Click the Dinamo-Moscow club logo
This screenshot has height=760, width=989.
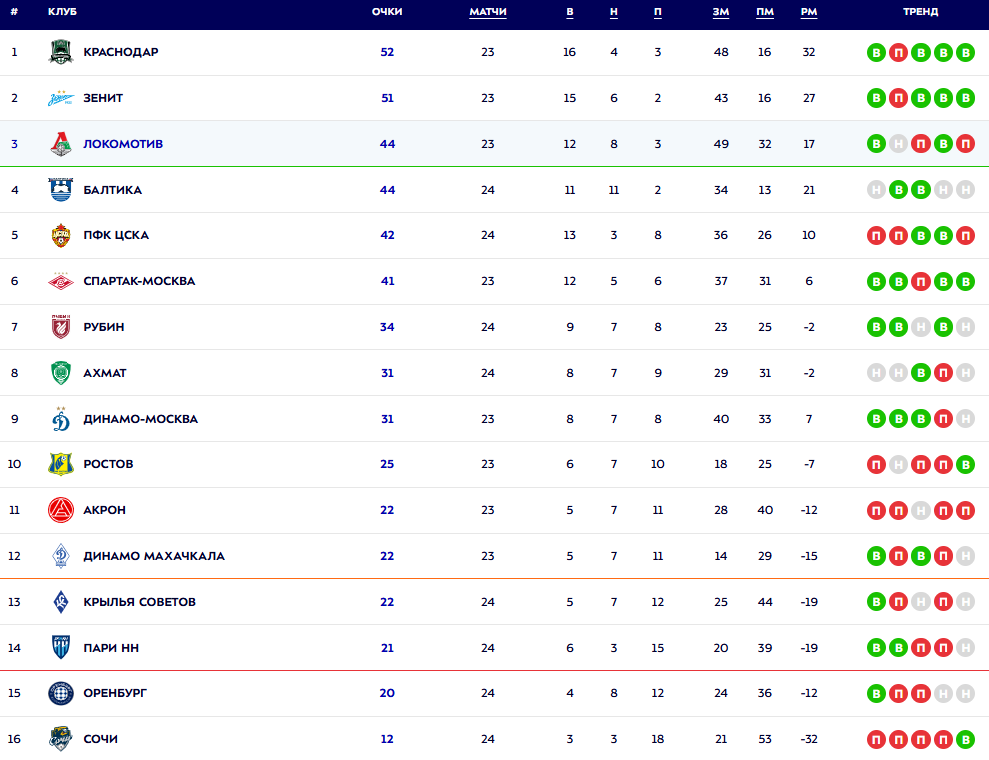pos(61,419)
